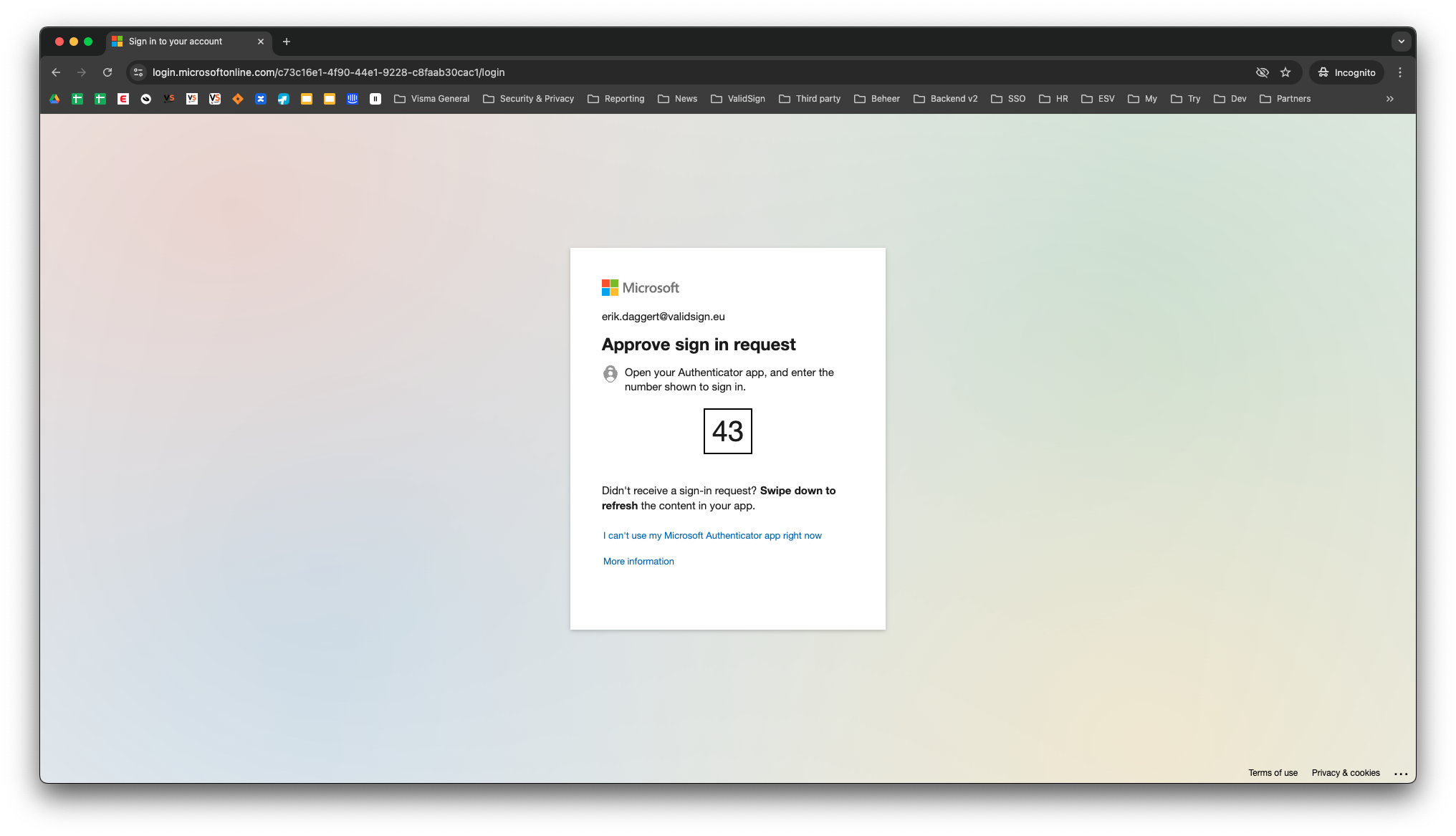Click the site information icon in address bar
This screenshot has width=1456, height=836.
click(139, 72)
